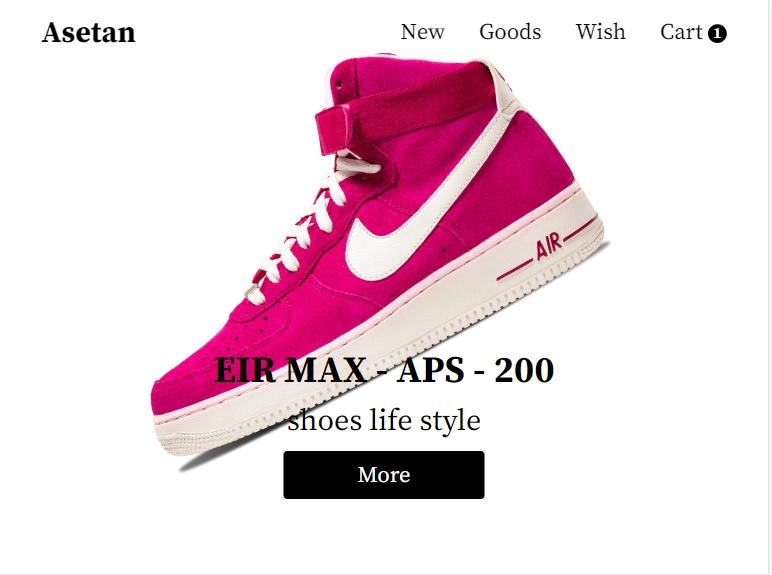Open the Wish list link
The height and width of the screenshot is (575, 772).
601,32
